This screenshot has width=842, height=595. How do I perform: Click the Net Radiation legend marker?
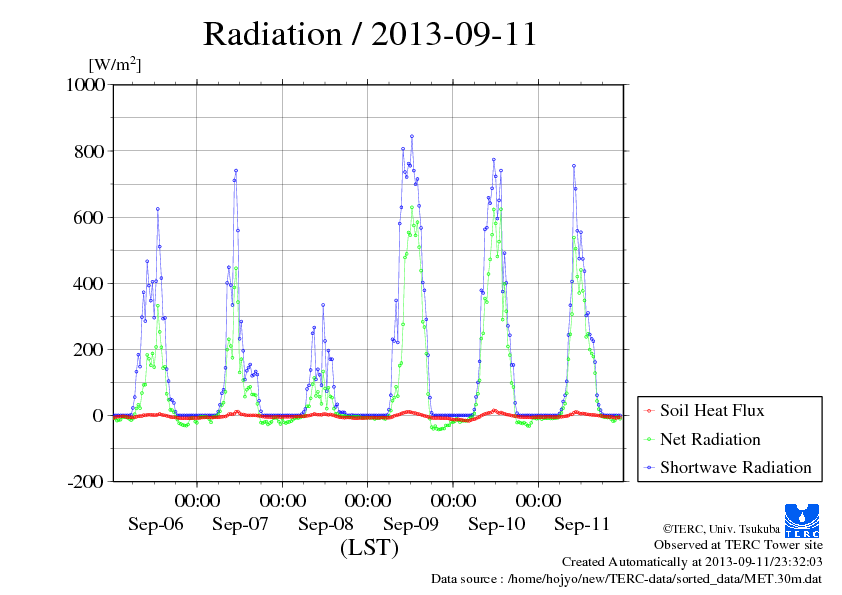click(x=650, y=440)
